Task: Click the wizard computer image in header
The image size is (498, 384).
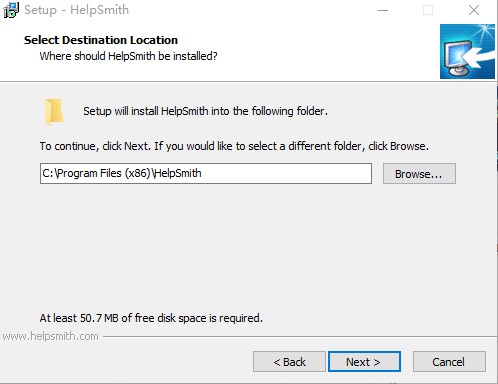Action: (467, 51)
